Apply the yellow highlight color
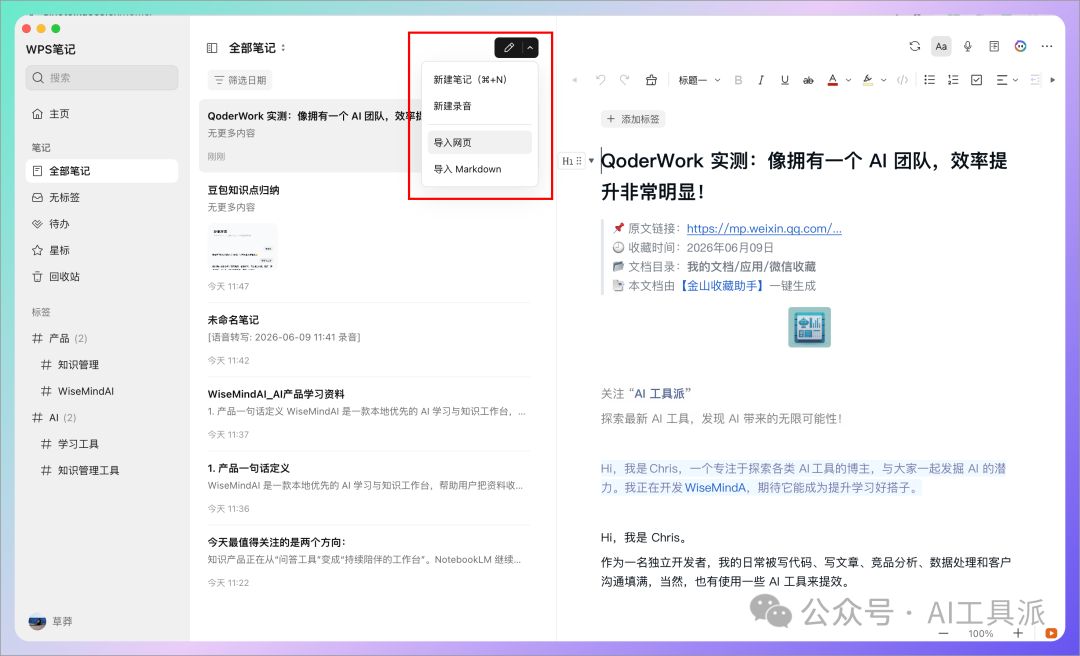Viewport: 1080px width, 656px height. tap(868, 80)
